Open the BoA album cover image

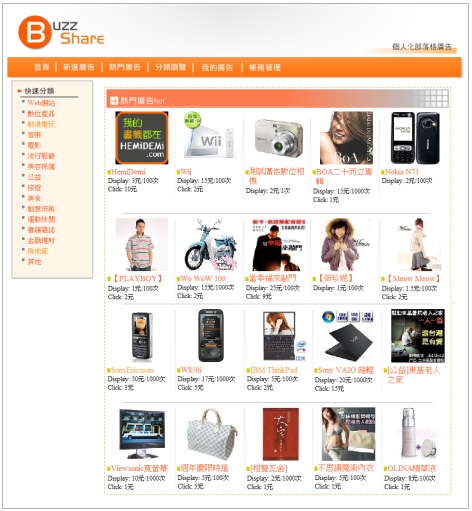346,138
